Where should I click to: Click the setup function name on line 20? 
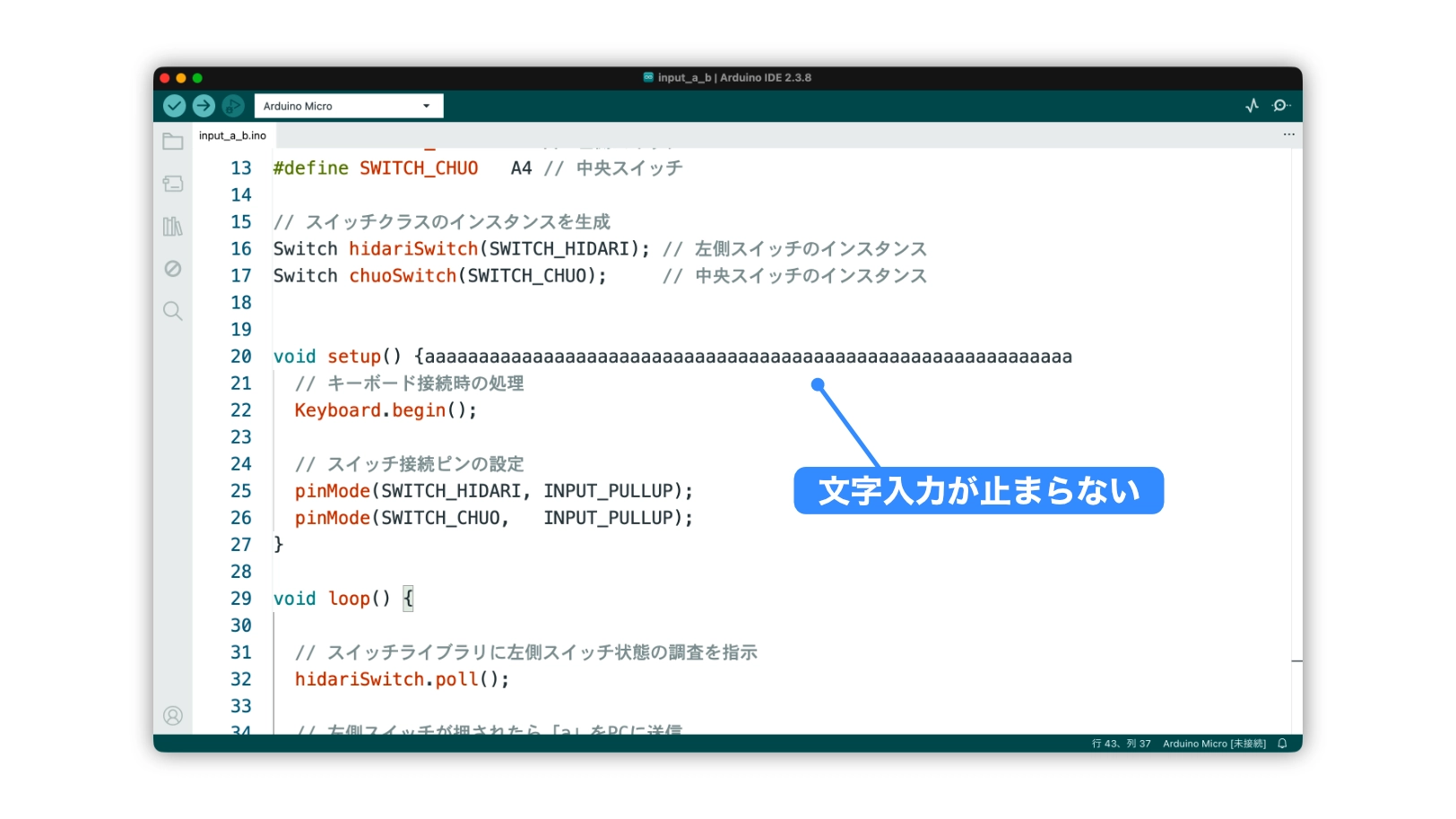(x=354, y=357)
